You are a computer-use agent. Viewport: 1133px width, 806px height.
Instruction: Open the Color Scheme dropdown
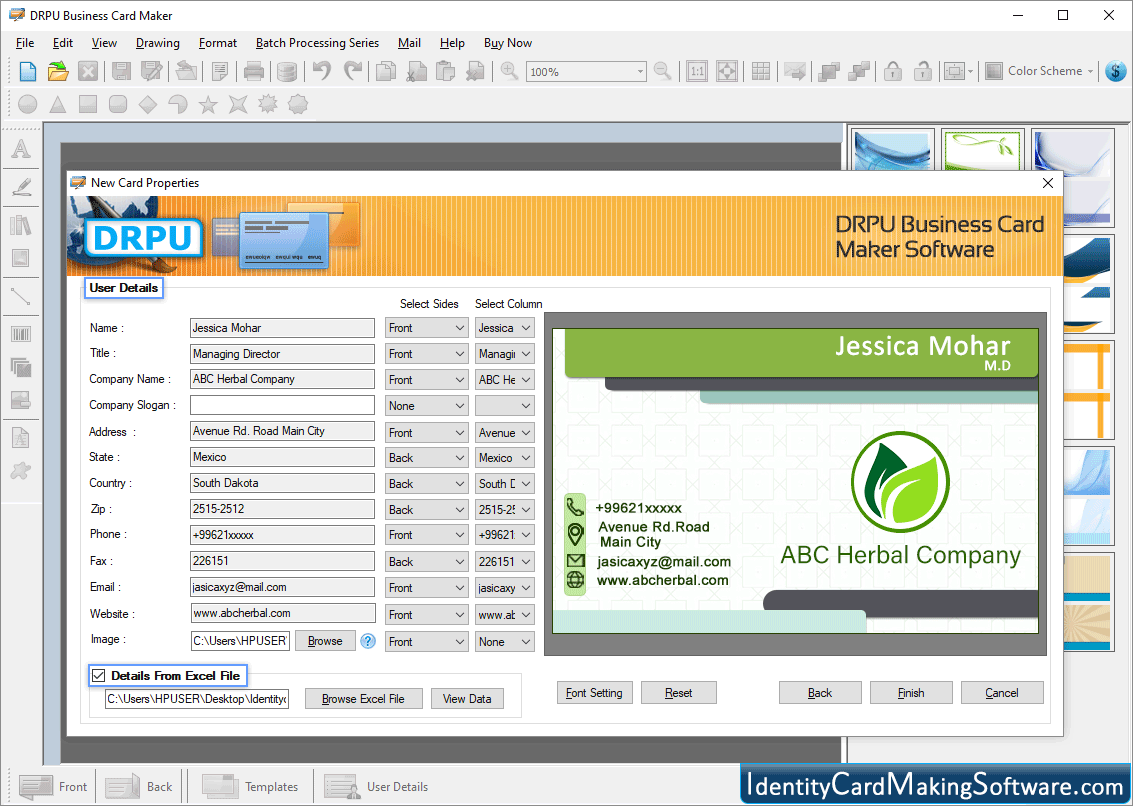point(1040,71)
